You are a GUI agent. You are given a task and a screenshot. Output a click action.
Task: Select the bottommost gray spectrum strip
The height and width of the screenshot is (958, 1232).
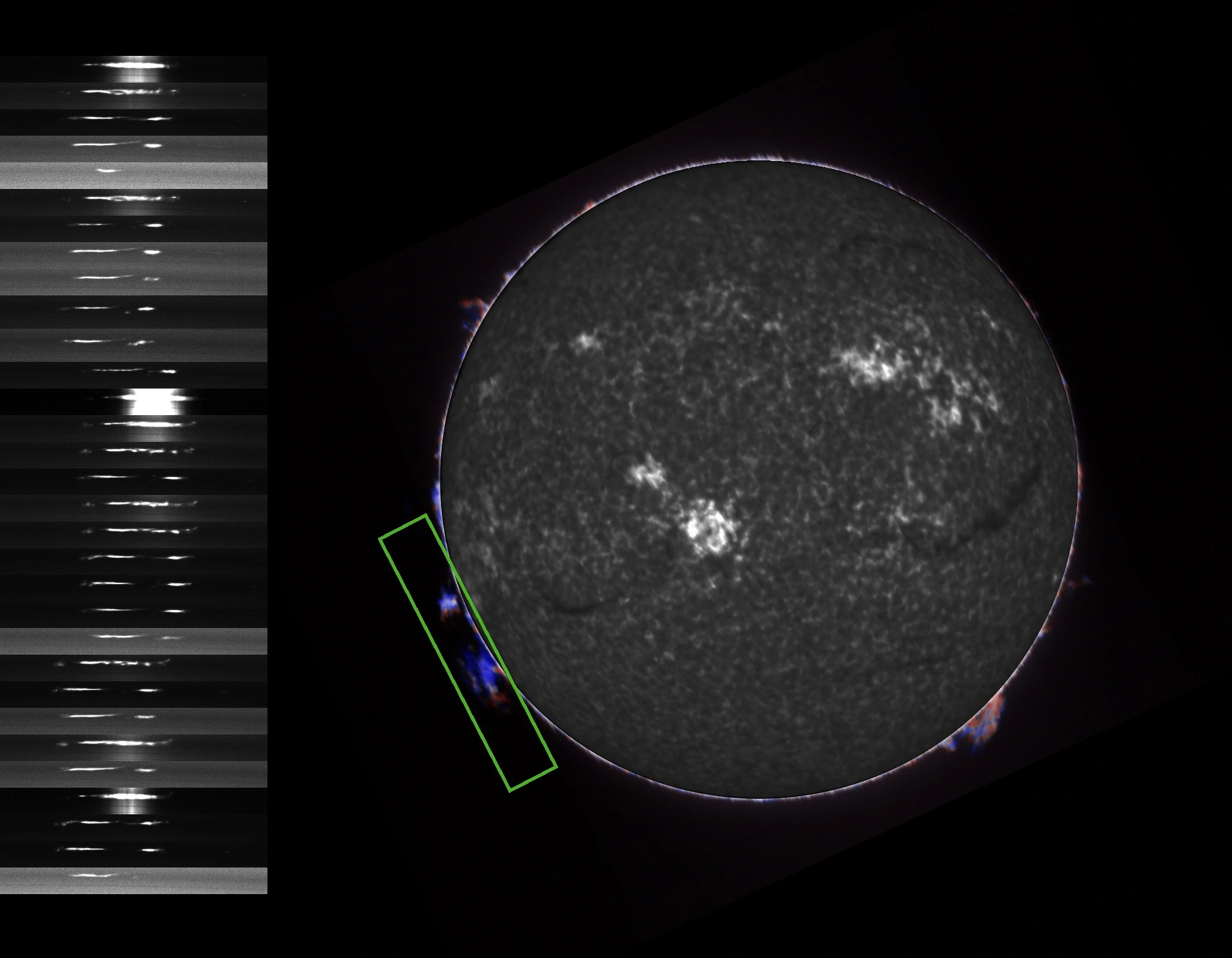(x=133, y=880)
